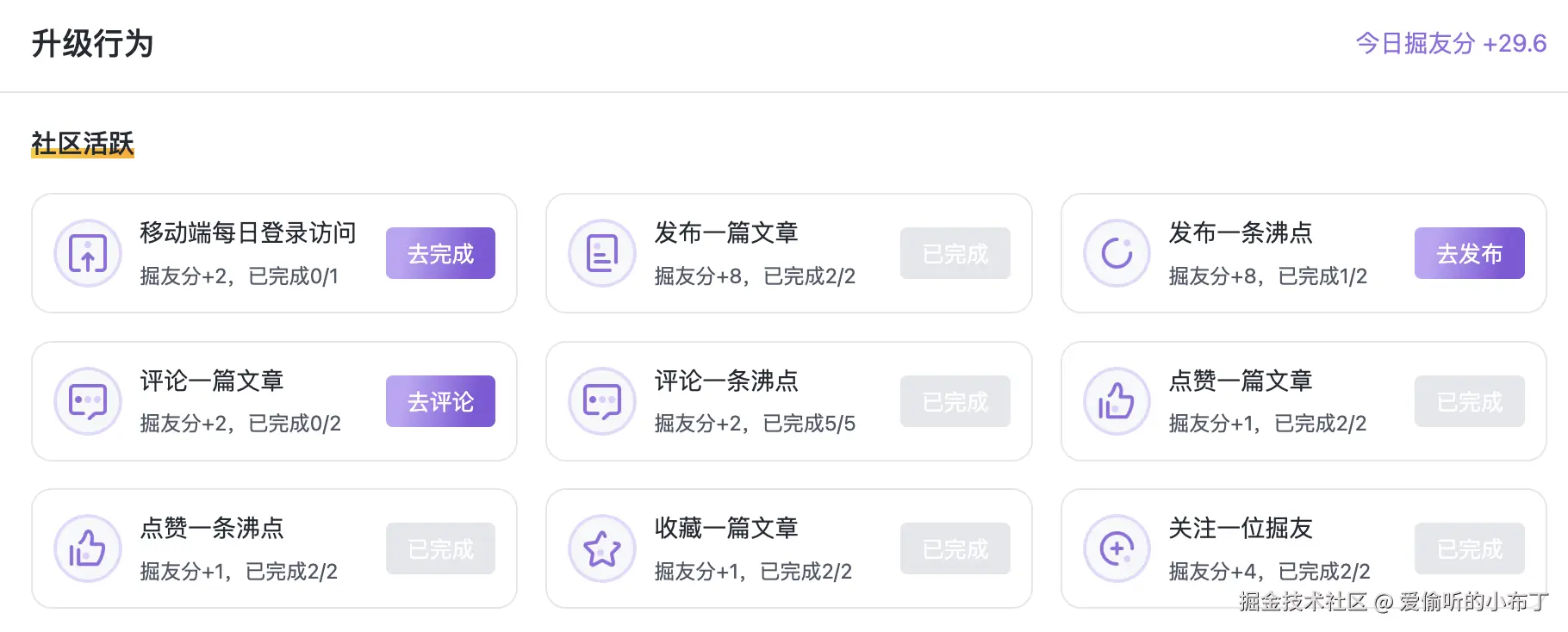The width and height of the screenshot is (1568, 632).
Task: Click the 评论一篇文章 title
Action: tap(212, 381)
